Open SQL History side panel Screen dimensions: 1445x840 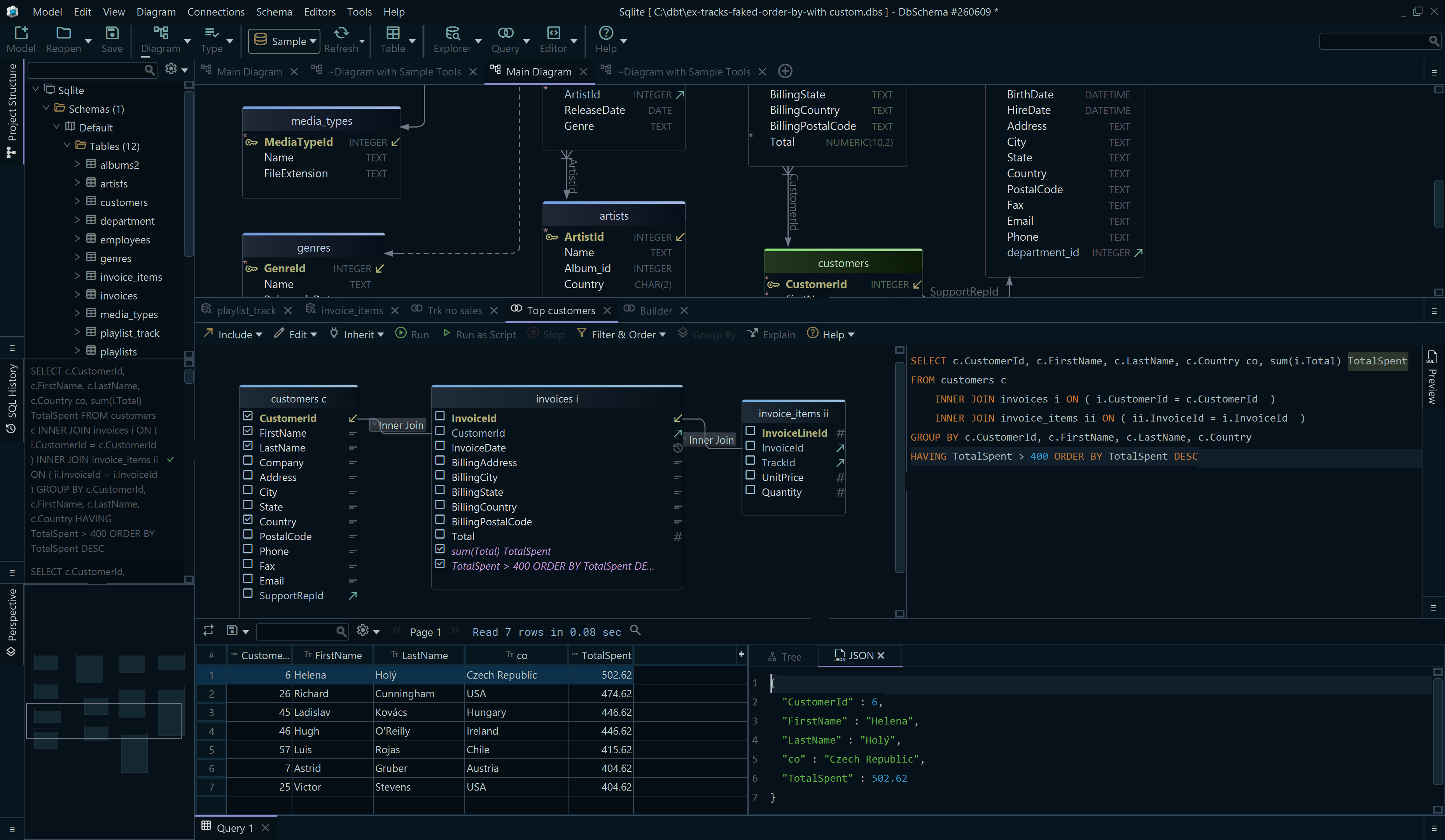11,399
